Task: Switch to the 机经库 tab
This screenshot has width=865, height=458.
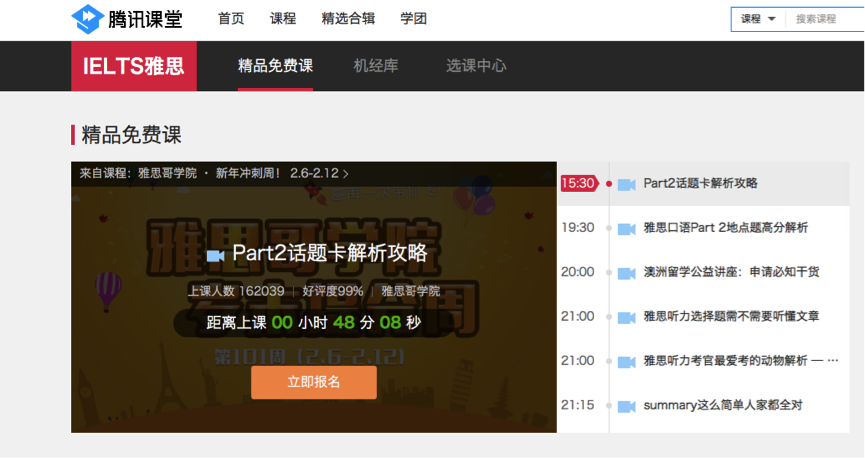Action: coord(375,66)
